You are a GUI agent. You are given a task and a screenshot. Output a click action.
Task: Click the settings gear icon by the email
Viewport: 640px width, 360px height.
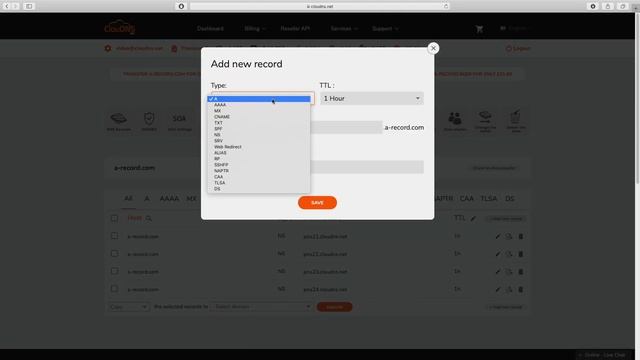[x=108, y=48]
